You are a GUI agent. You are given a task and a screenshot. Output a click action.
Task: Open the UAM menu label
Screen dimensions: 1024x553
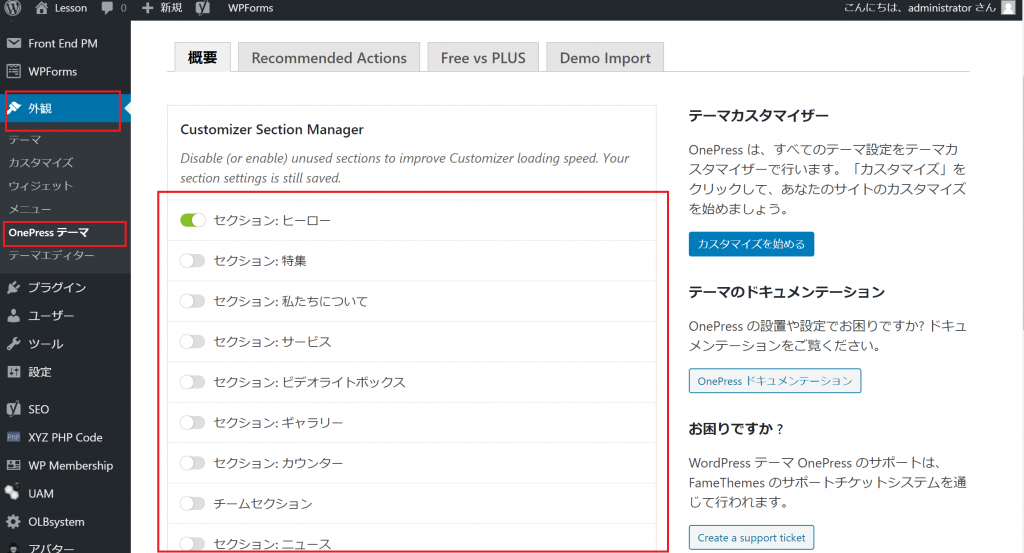click(41, 493)
